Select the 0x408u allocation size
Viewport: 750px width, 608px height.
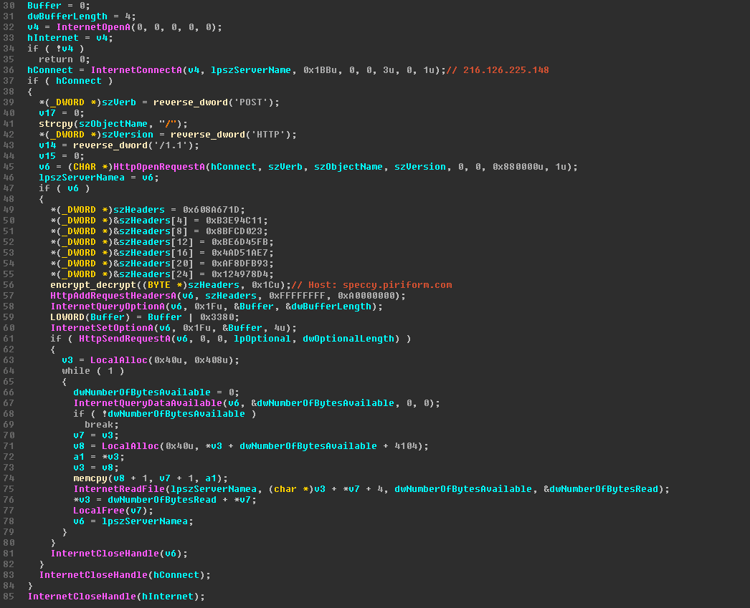(213, 361)
